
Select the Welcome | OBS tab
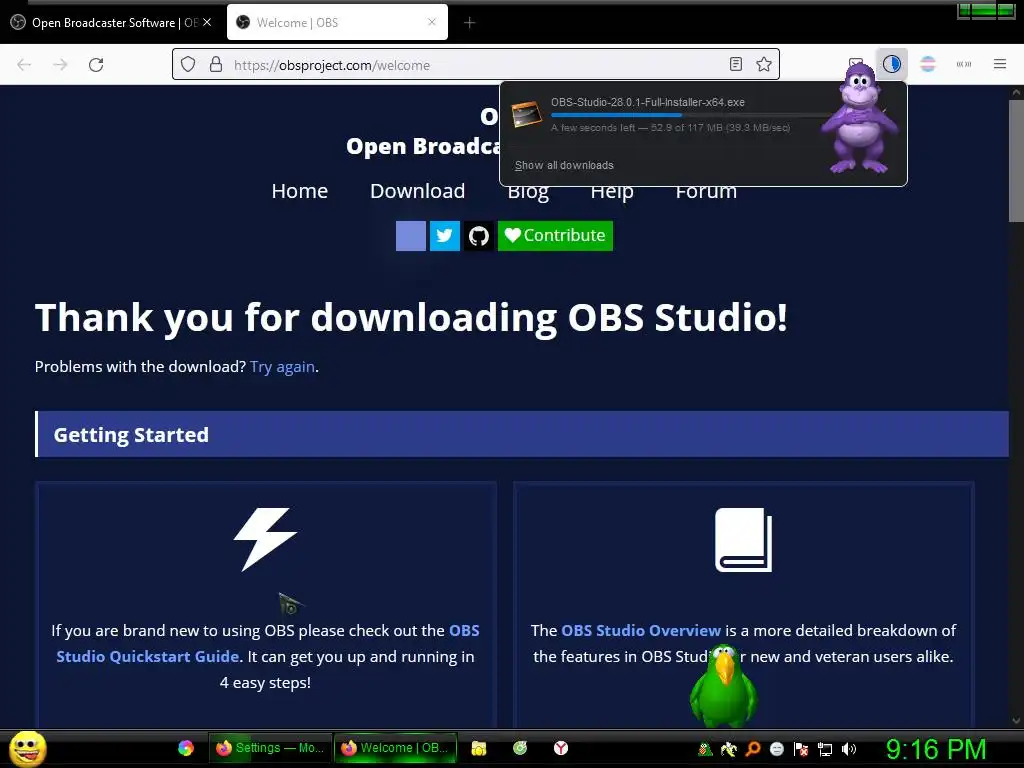point(337,23)
